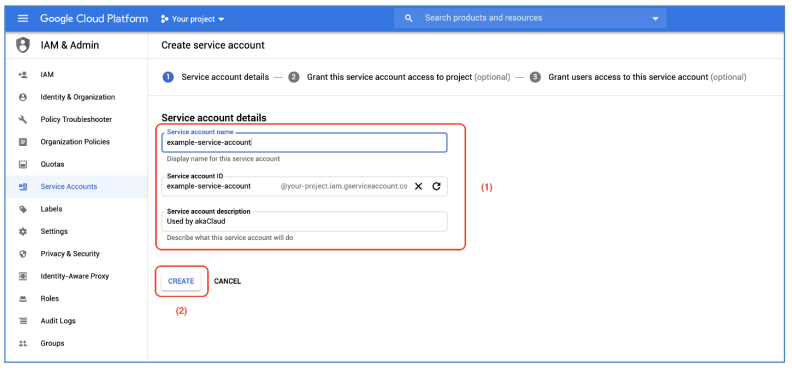Screen dimensions: 792x372
Task: Open Identity-Aware Proxy
Action: (75, 276)
